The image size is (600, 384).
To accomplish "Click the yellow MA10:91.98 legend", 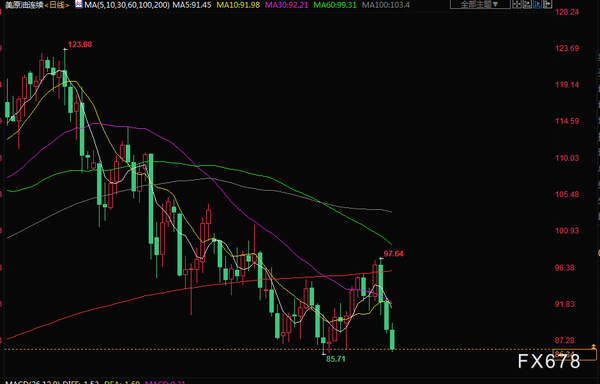I will 238,5.
